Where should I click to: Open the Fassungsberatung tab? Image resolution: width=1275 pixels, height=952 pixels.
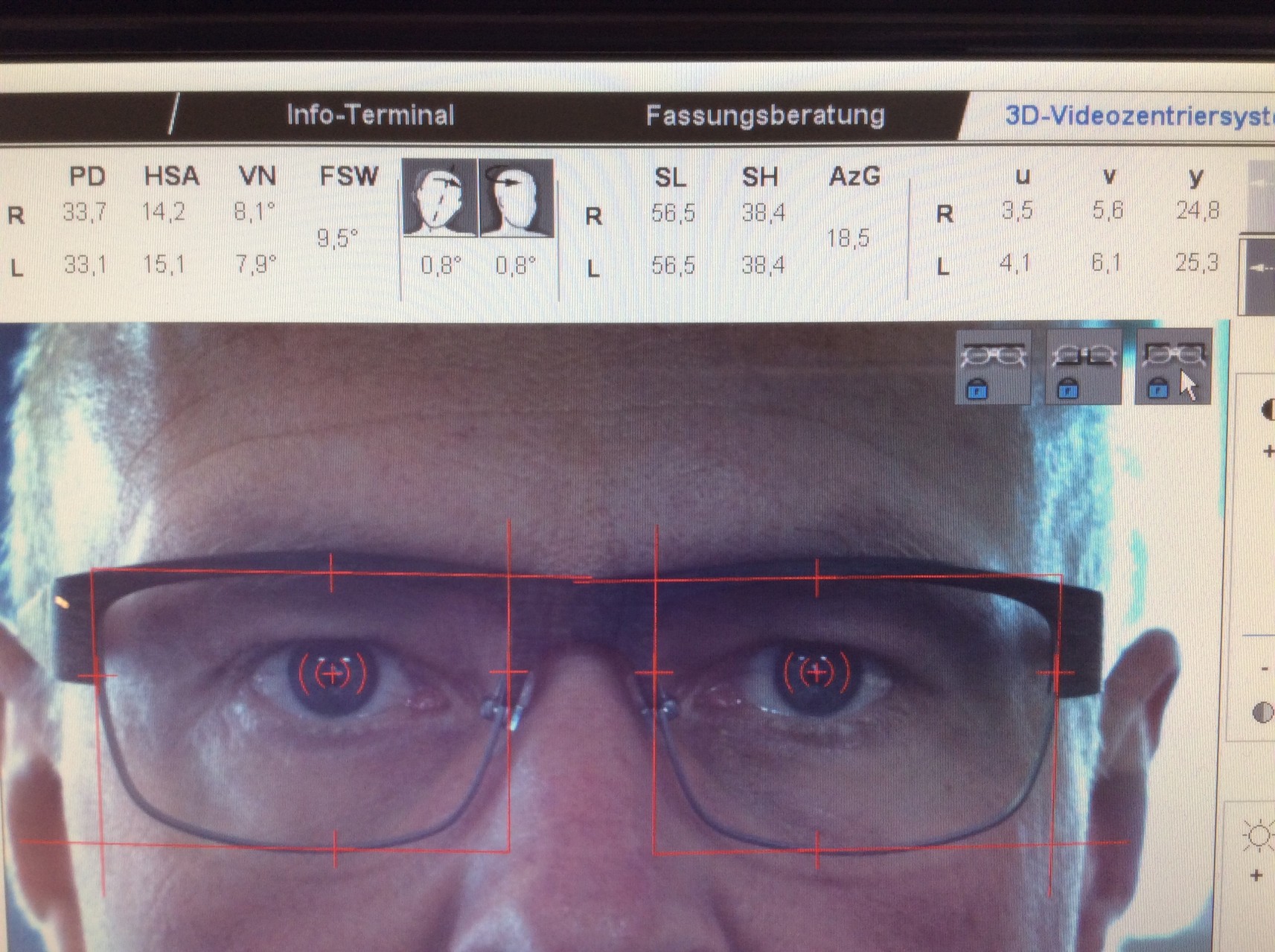tap(765, 115)
